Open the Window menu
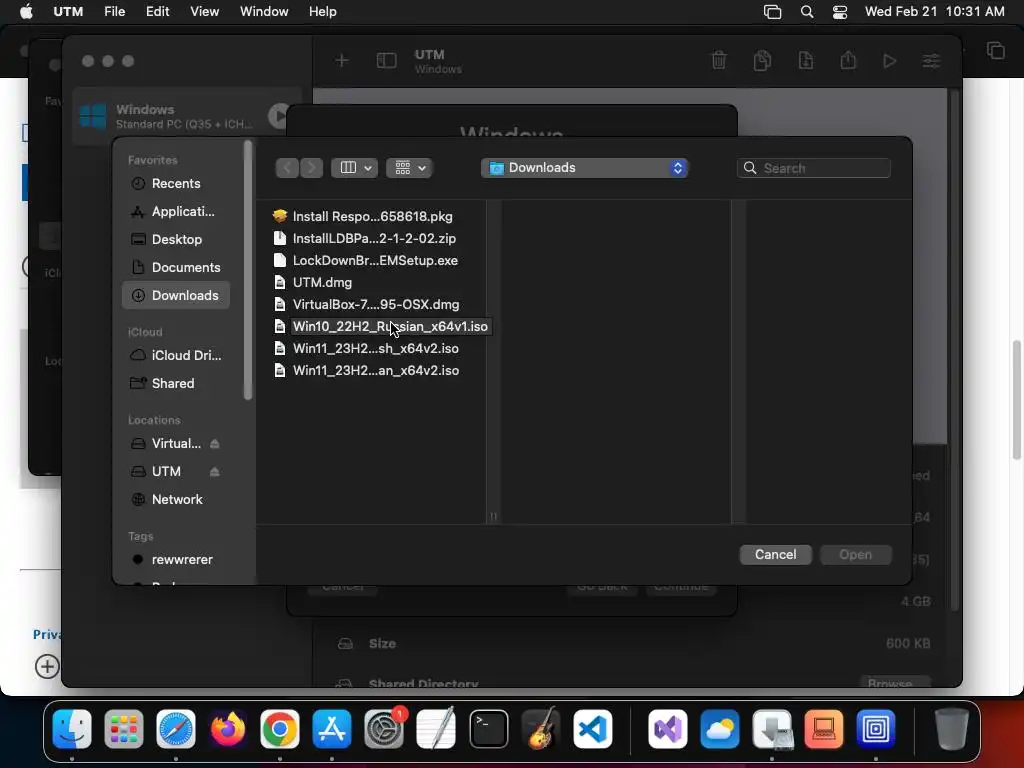1024x768 pixels. point(264,12)
